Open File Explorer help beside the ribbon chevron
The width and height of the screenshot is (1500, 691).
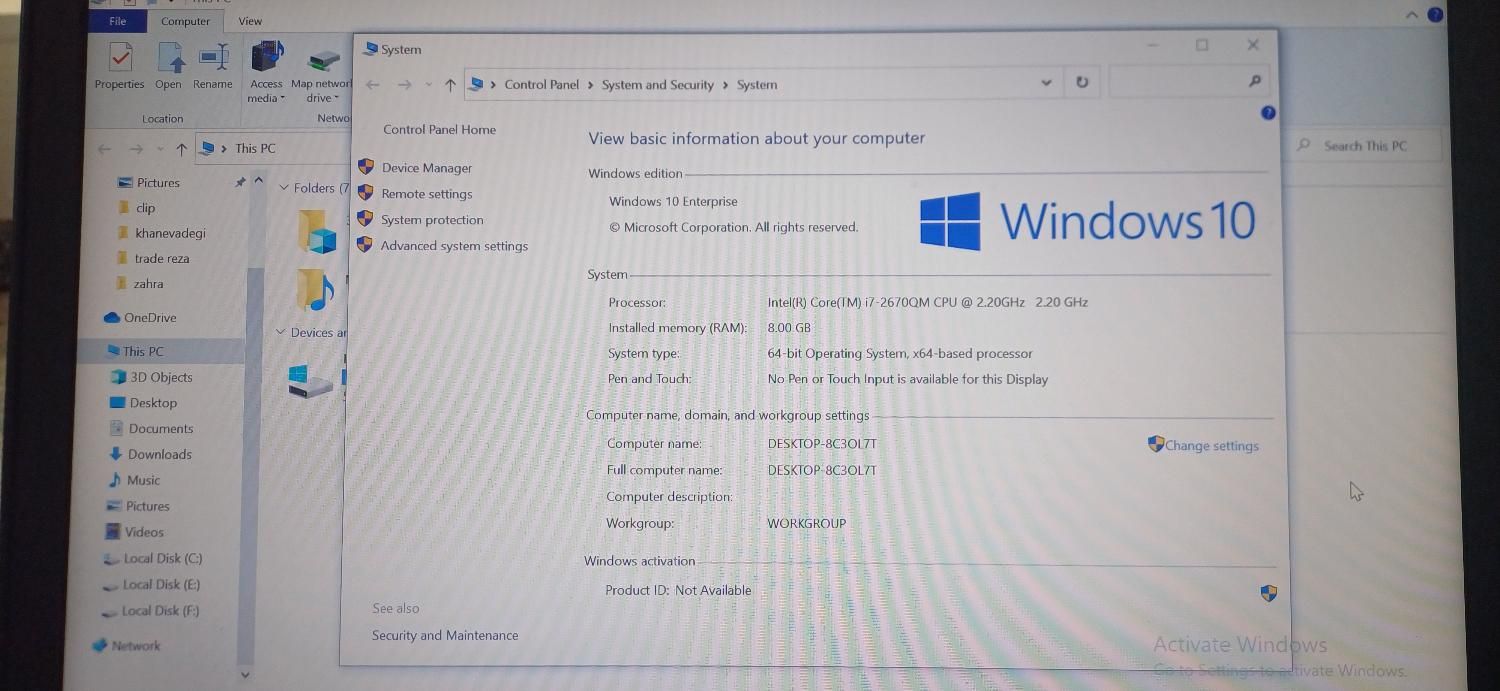tap(1436, 14)
